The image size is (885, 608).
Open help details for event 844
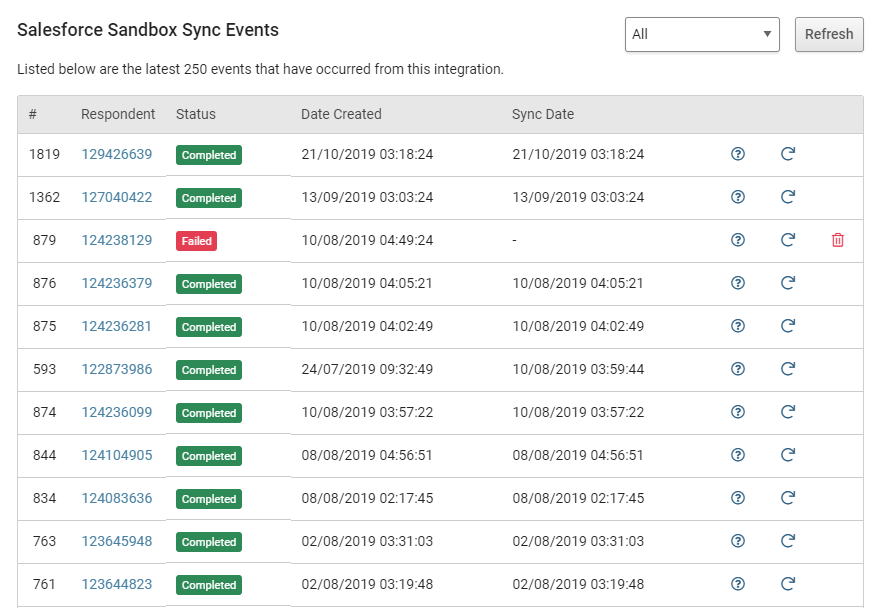pos(738,454)
